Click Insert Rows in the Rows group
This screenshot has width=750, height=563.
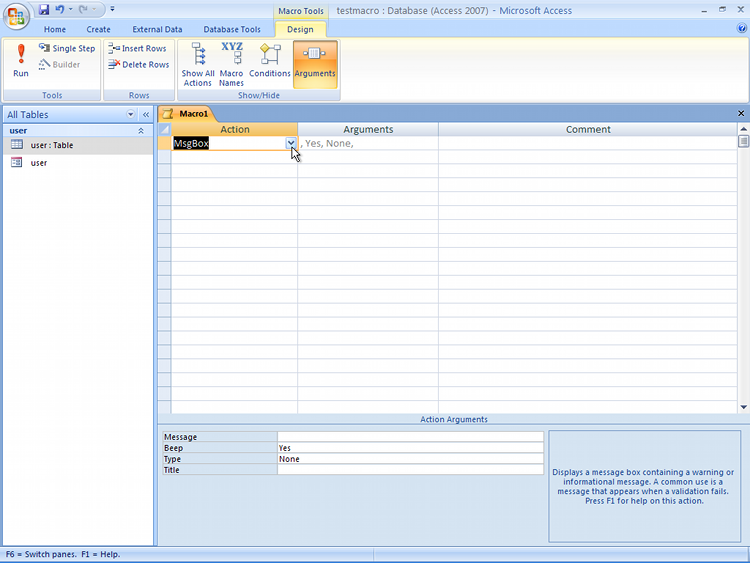point(137,48)
